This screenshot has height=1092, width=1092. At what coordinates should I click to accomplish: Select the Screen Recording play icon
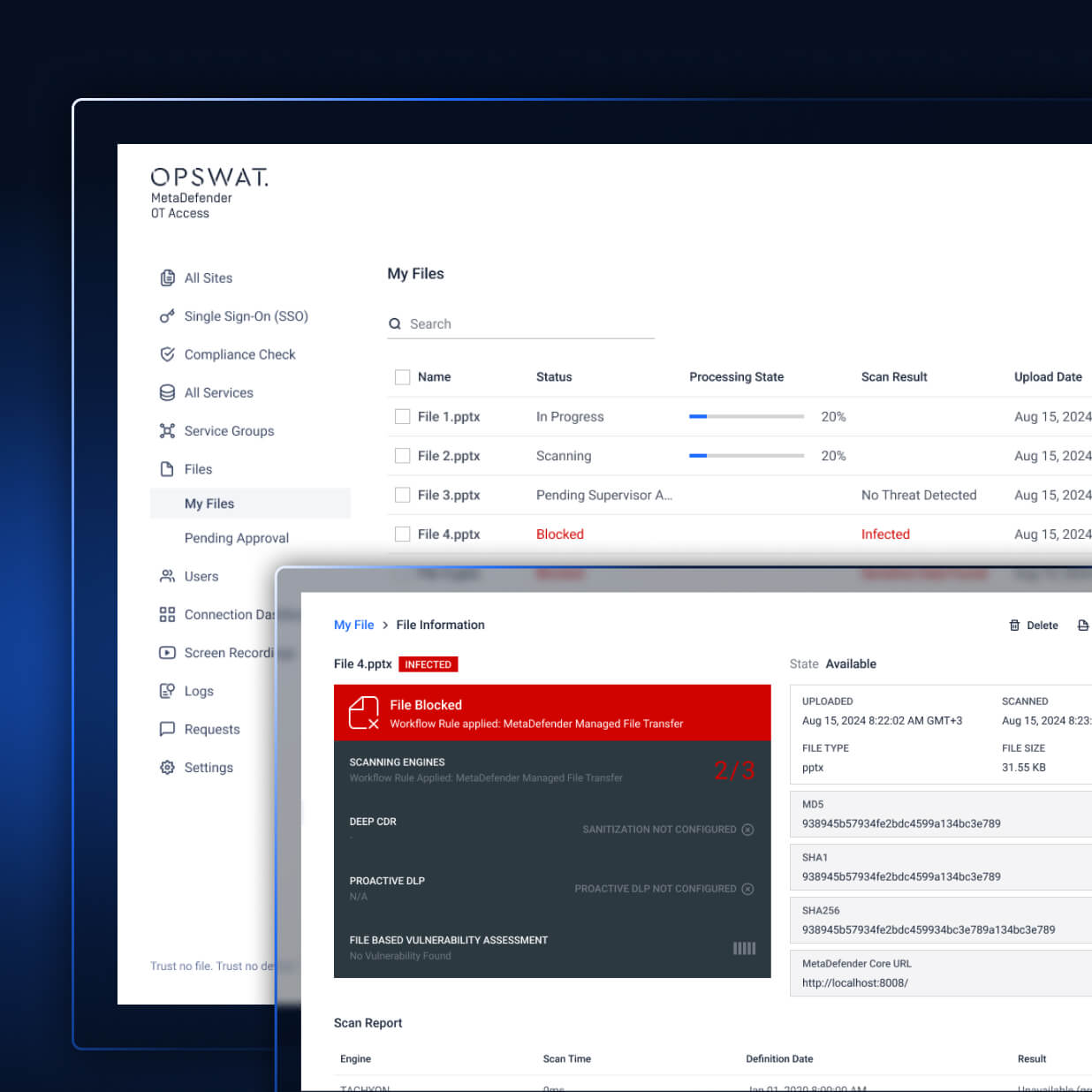tap(168, 652)
